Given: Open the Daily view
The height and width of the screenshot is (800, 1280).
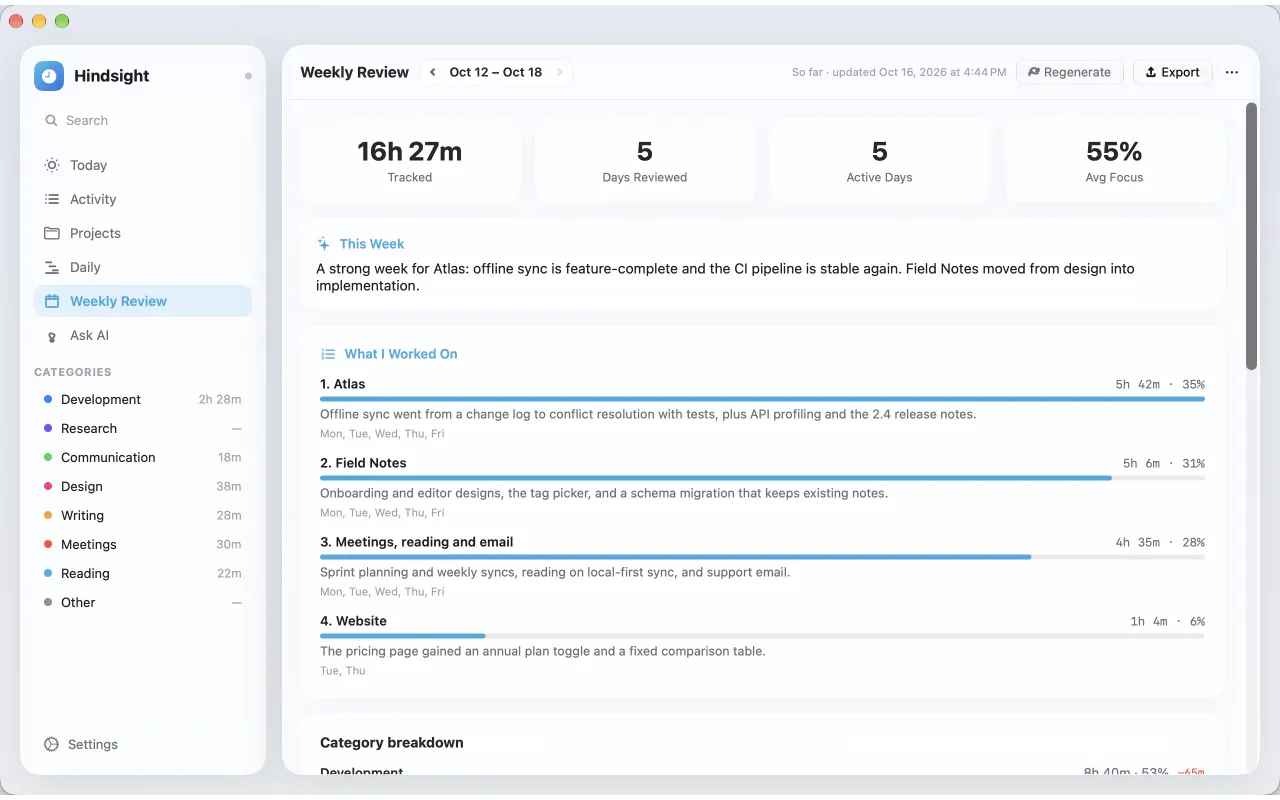Looking at the screenshot, I should pos(143,267).
